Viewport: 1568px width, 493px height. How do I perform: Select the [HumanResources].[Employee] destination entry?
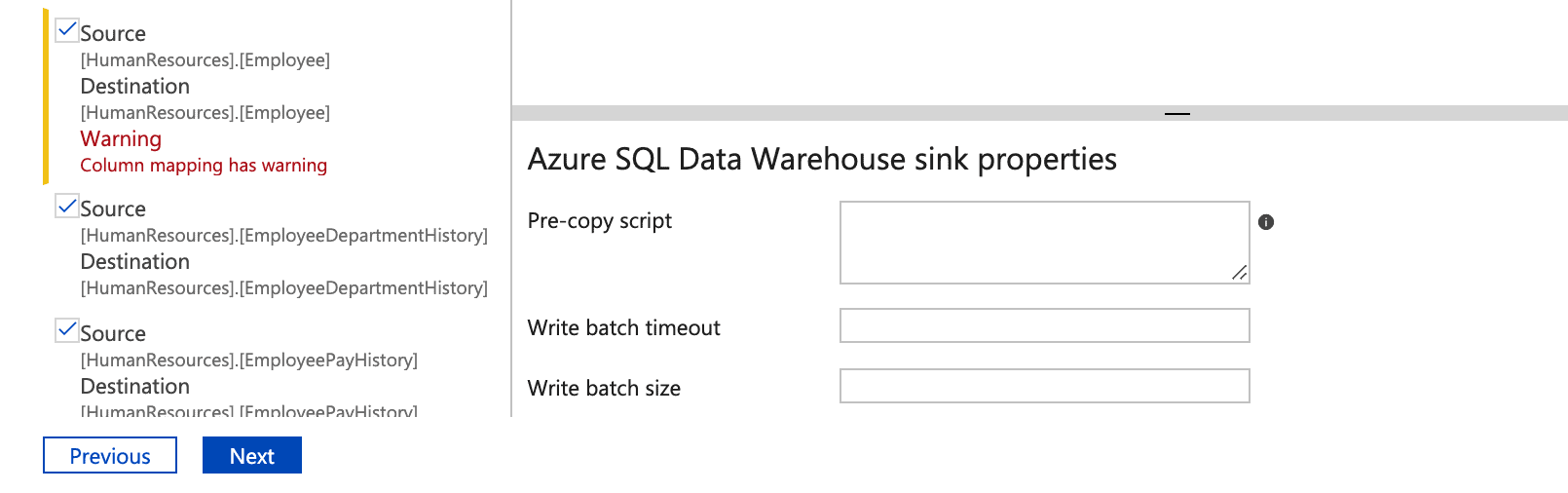pyautogui.click(x=205, y=113)
